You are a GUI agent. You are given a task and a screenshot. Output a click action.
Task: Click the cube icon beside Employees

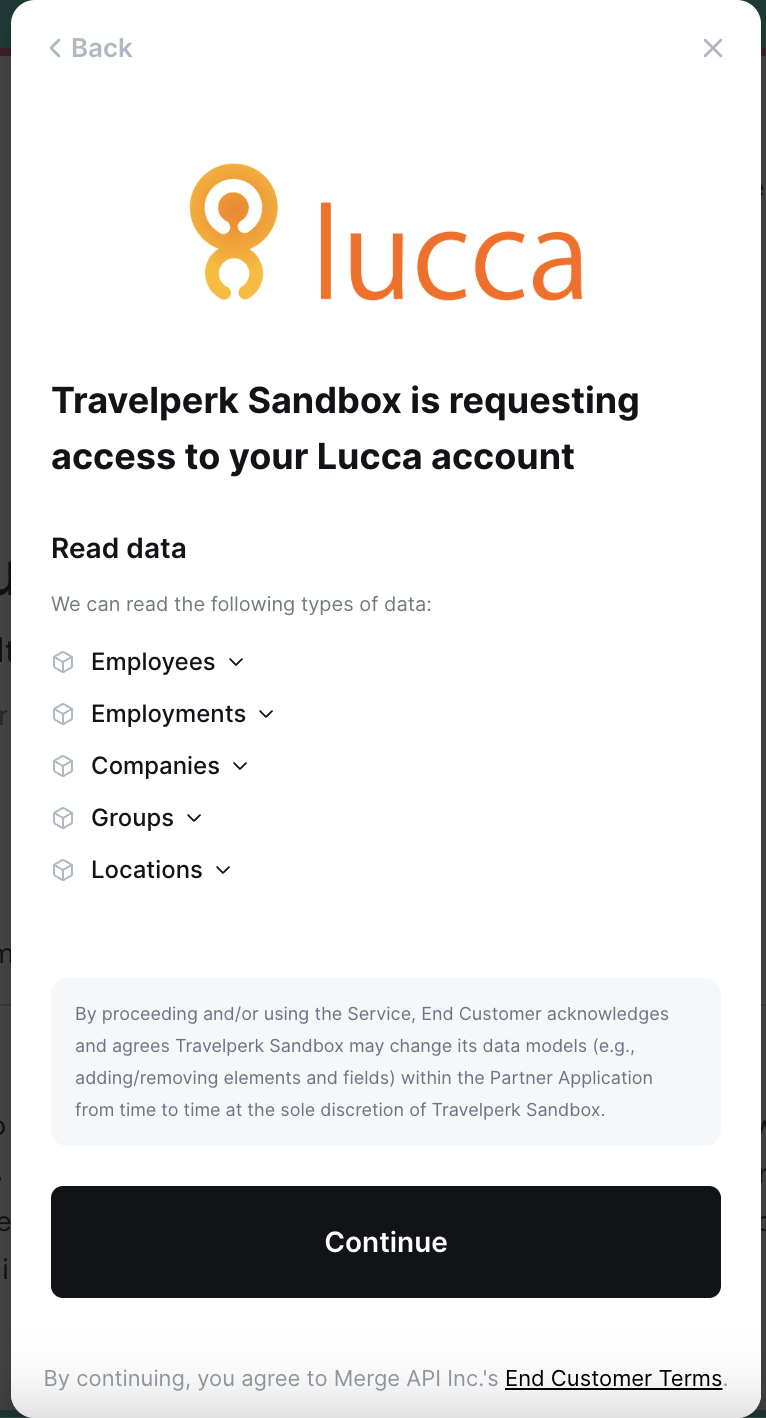(x=63, y=662)
